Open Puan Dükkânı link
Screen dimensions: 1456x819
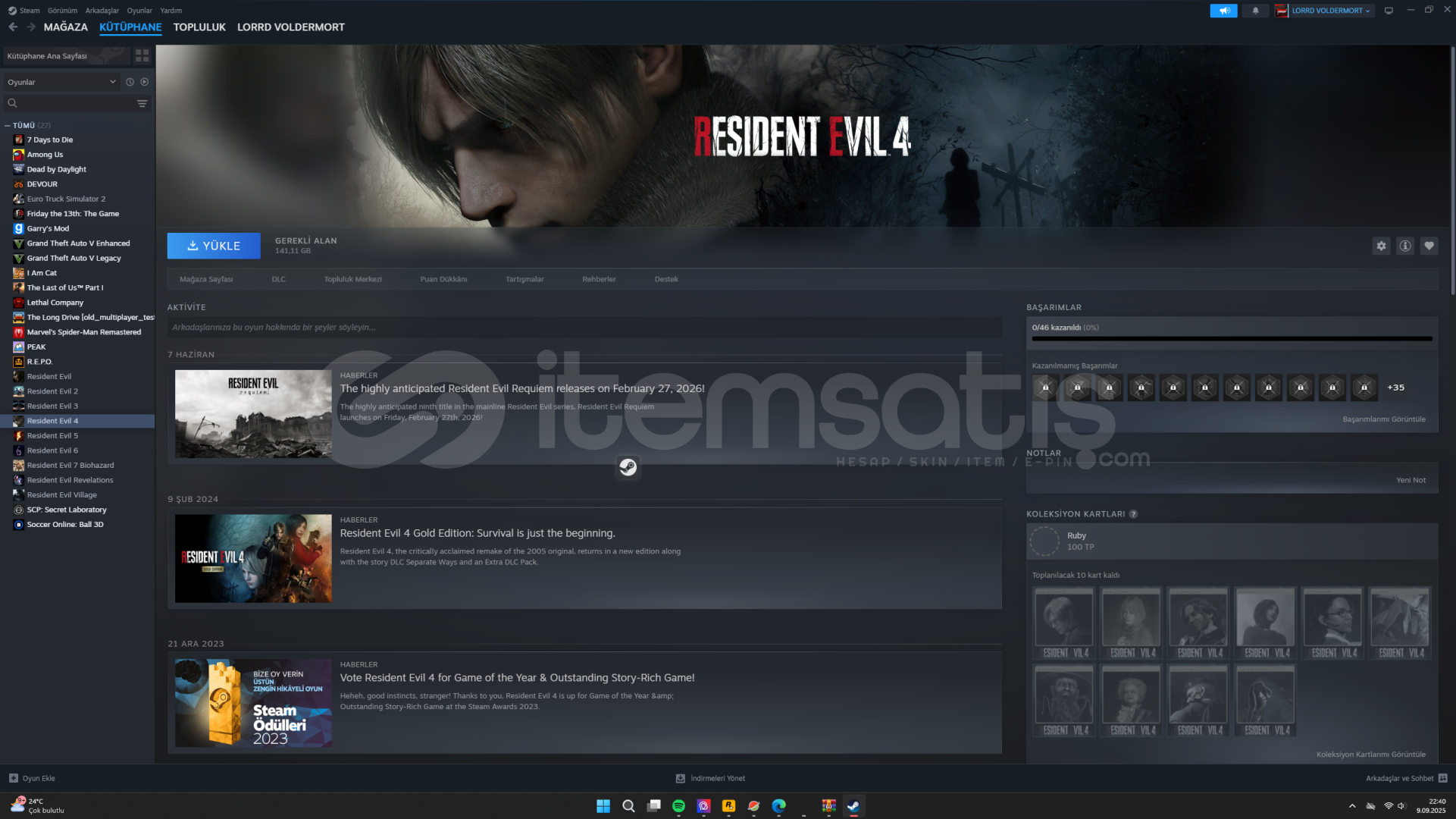tap(443, 279)
